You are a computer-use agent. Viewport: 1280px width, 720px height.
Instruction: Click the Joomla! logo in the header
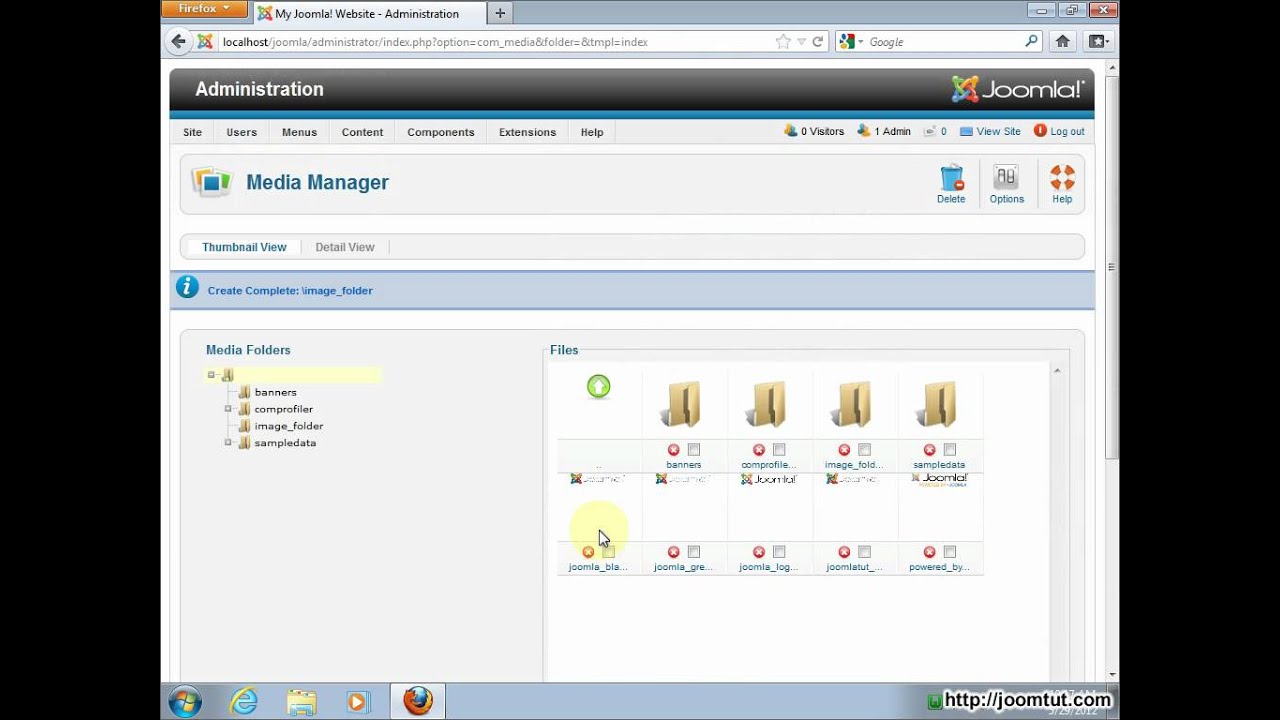point(1017,89)
